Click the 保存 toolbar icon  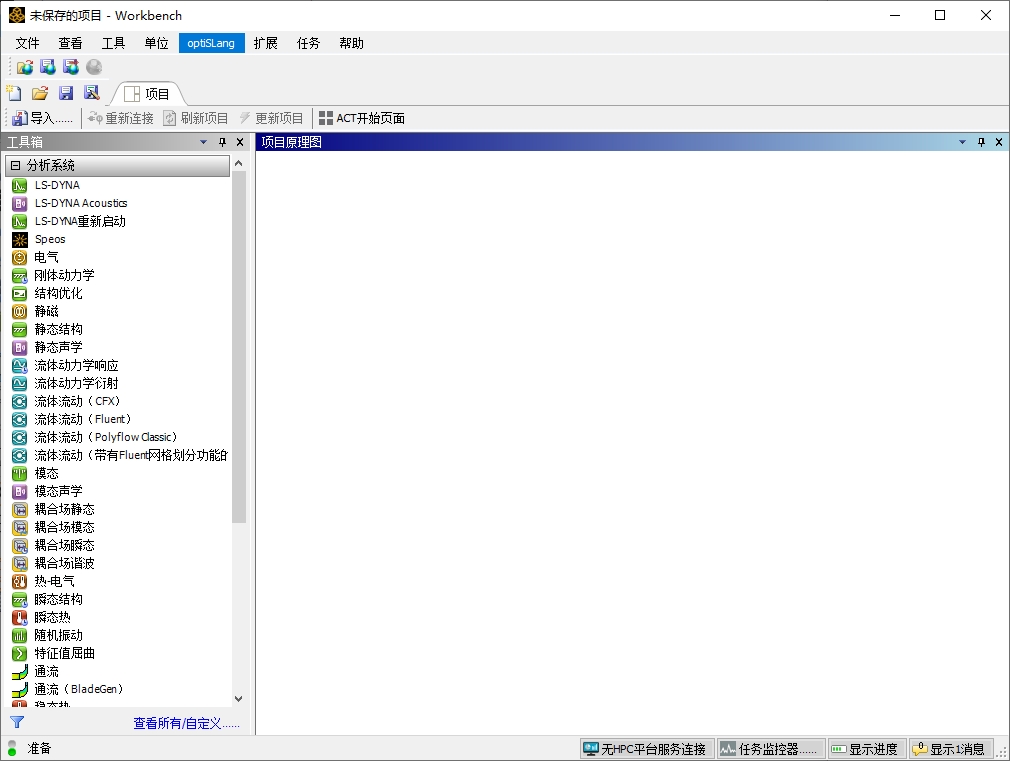tap(65, 92)
